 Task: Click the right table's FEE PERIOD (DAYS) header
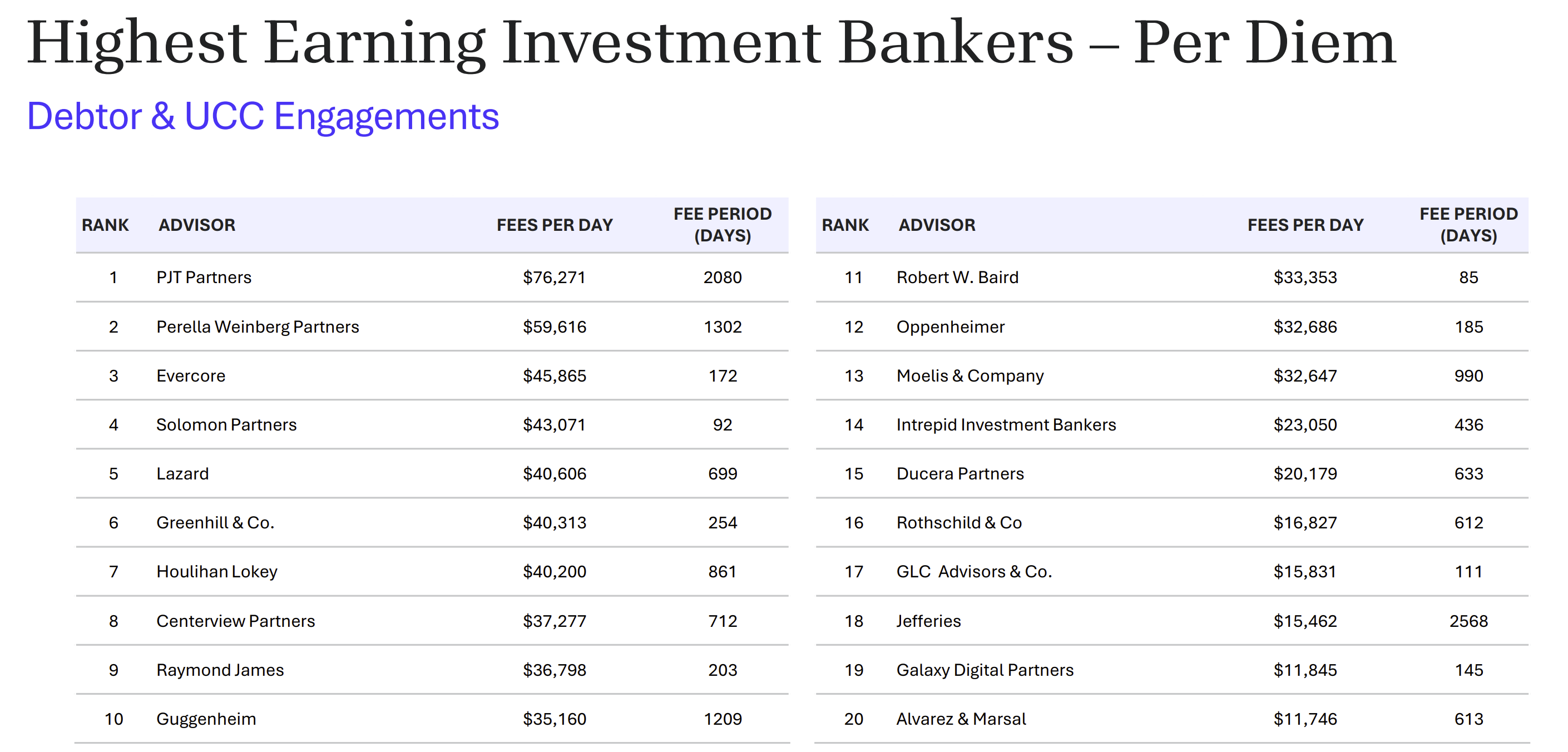1468,225
